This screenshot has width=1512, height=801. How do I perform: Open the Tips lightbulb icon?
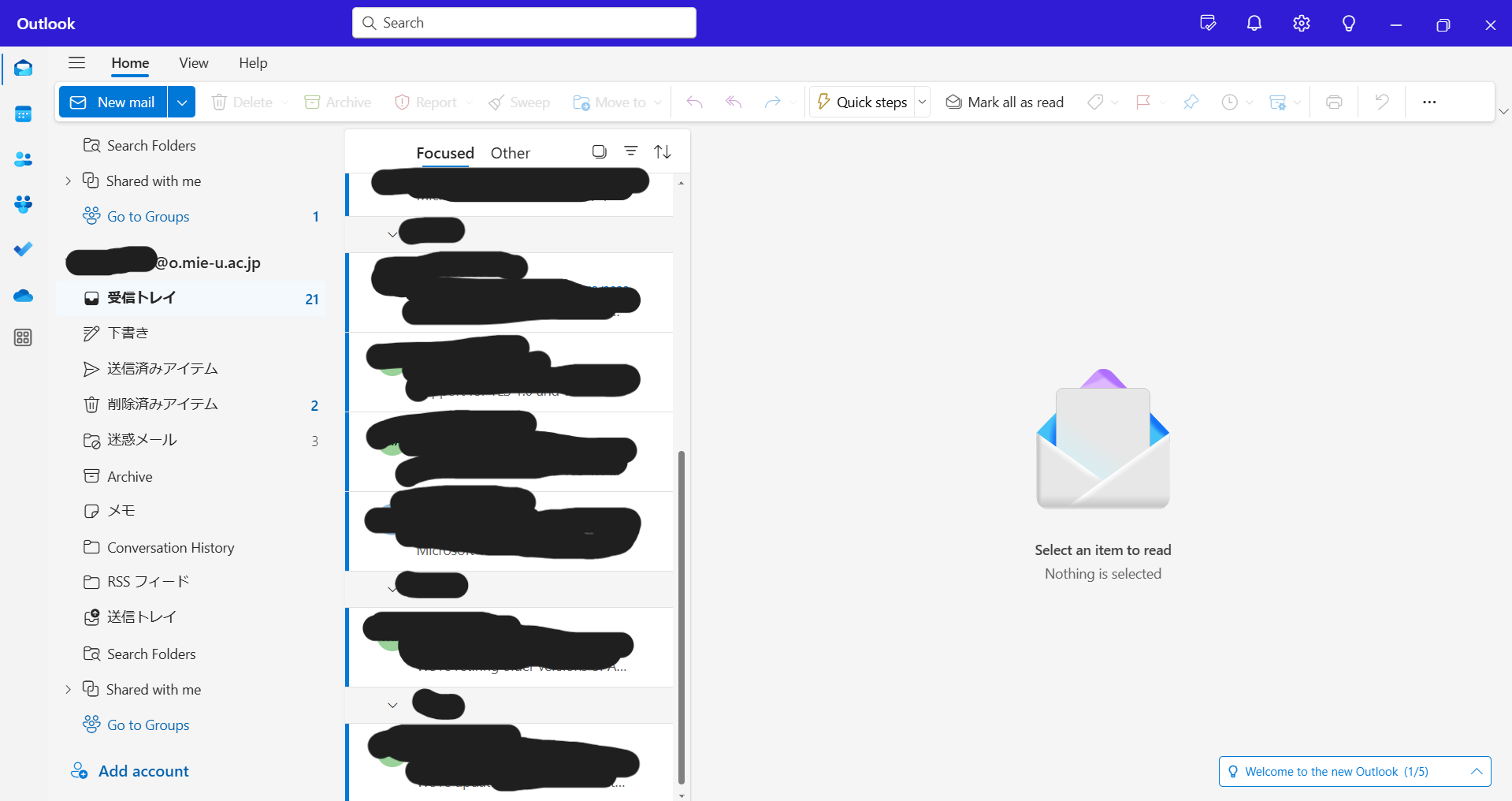pos(1349,24)
